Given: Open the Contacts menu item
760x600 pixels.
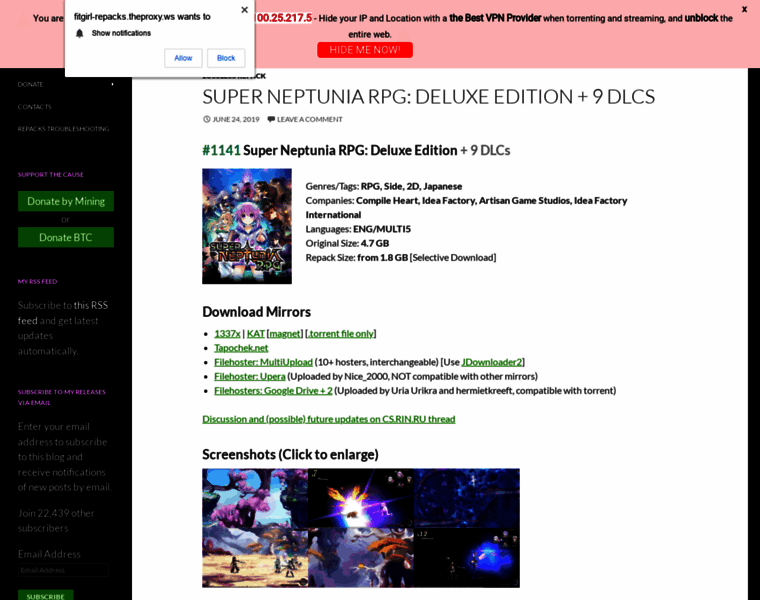Looking at the screenshot, I should [x=34, y=107].
